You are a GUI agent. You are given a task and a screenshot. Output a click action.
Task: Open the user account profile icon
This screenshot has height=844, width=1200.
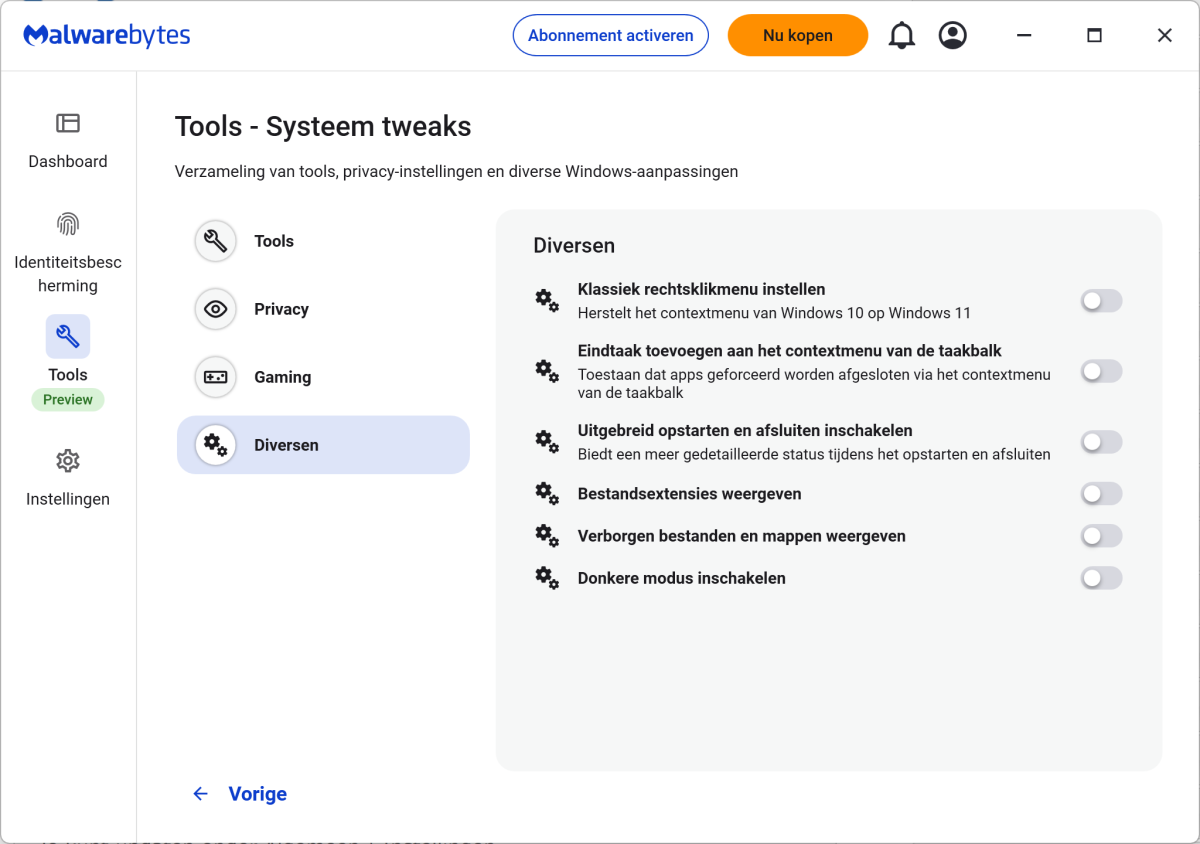click(952, 36)
